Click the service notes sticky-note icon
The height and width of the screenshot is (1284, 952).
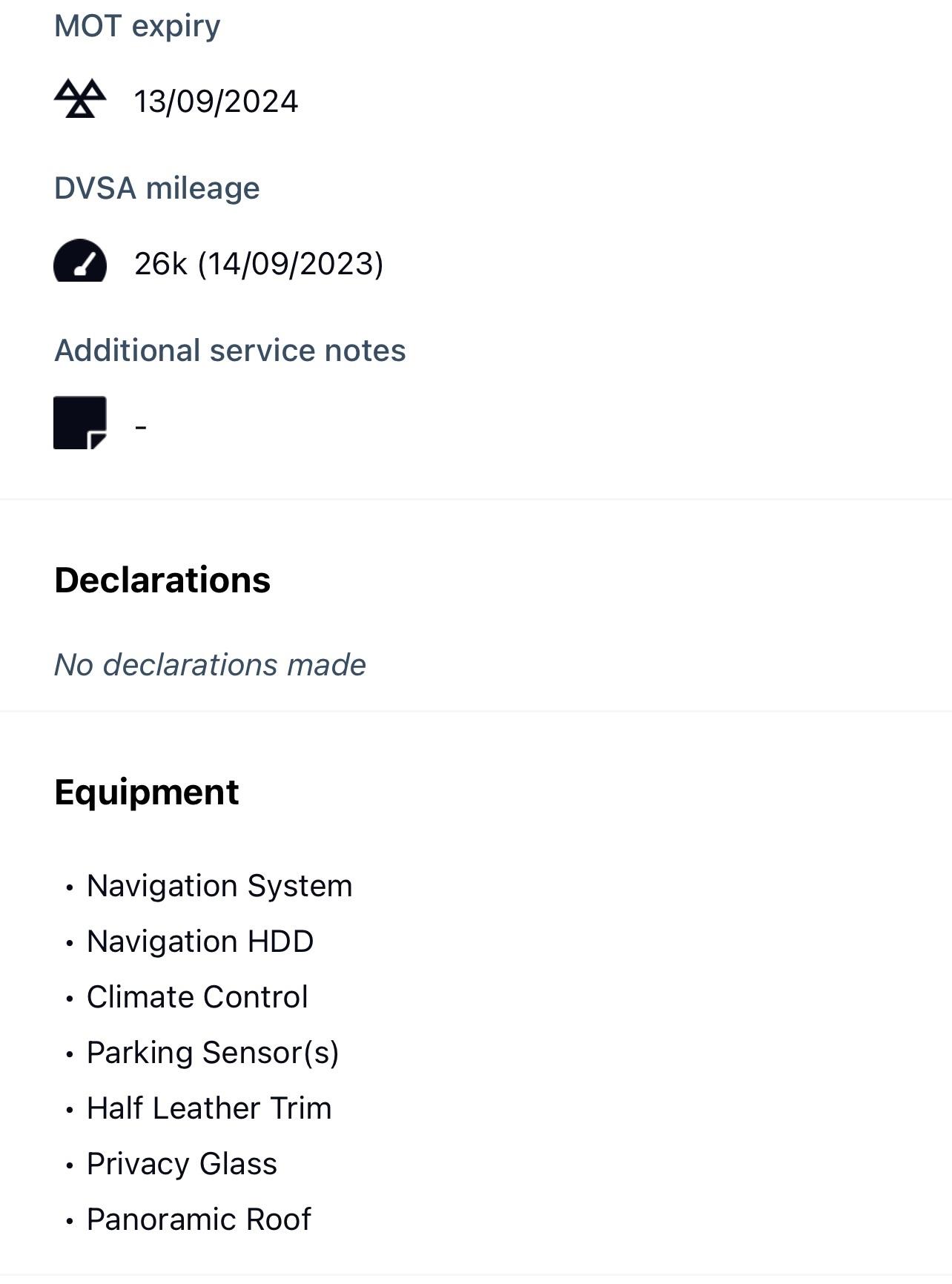80,423
